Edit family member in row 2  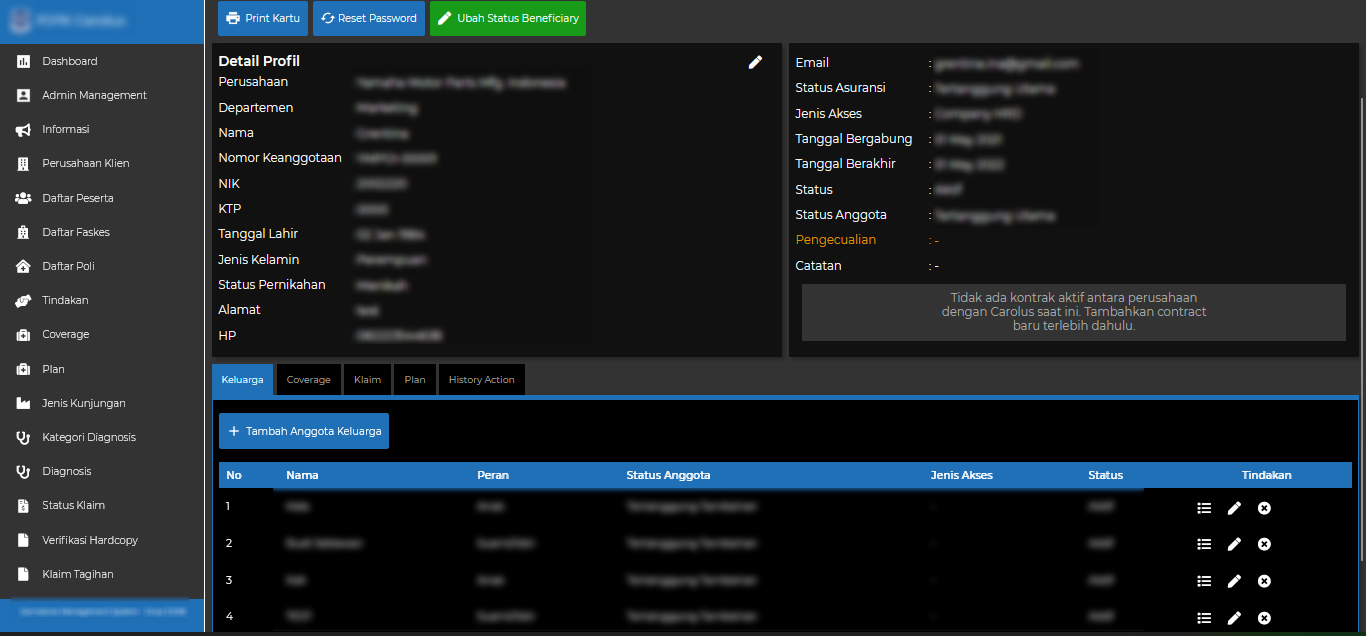(x=1234, y=544)
